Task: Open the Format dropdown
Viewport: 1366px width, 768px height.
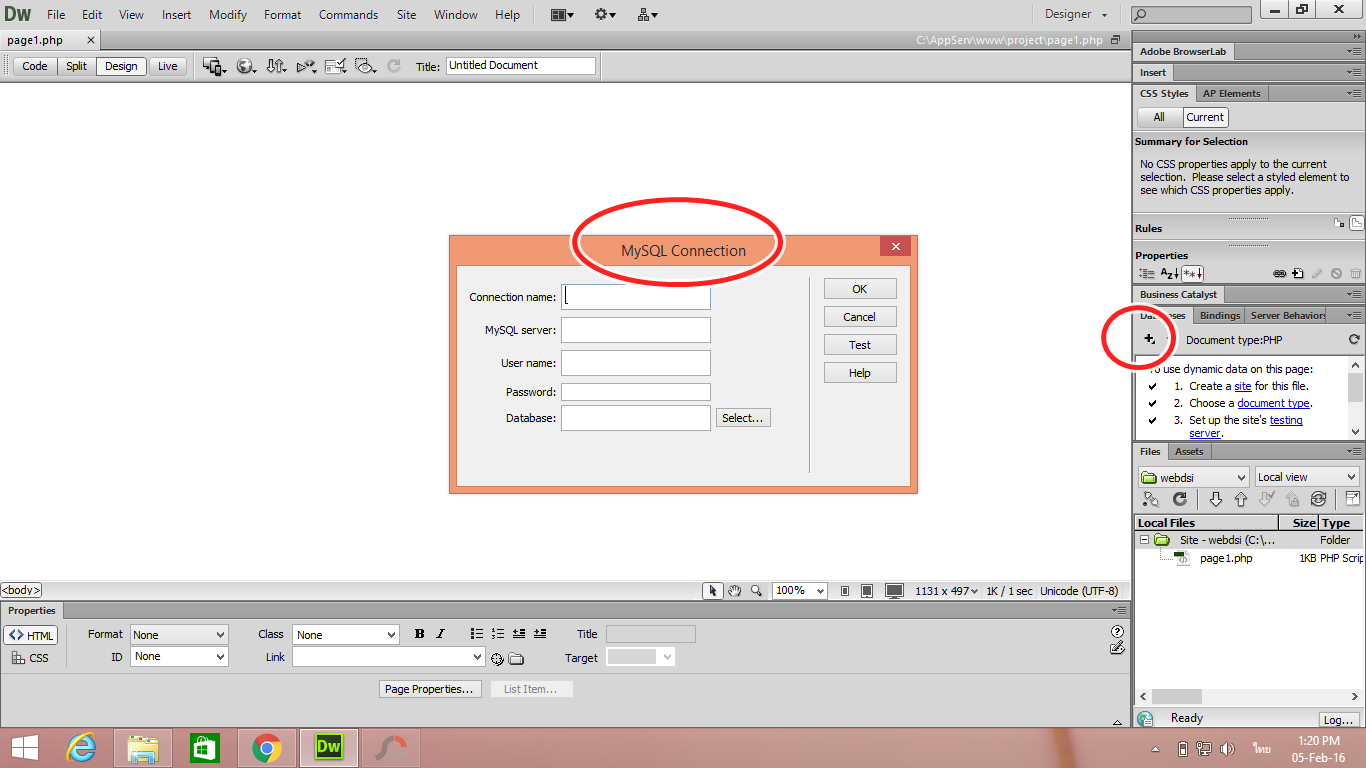Action: coord(179,635)
